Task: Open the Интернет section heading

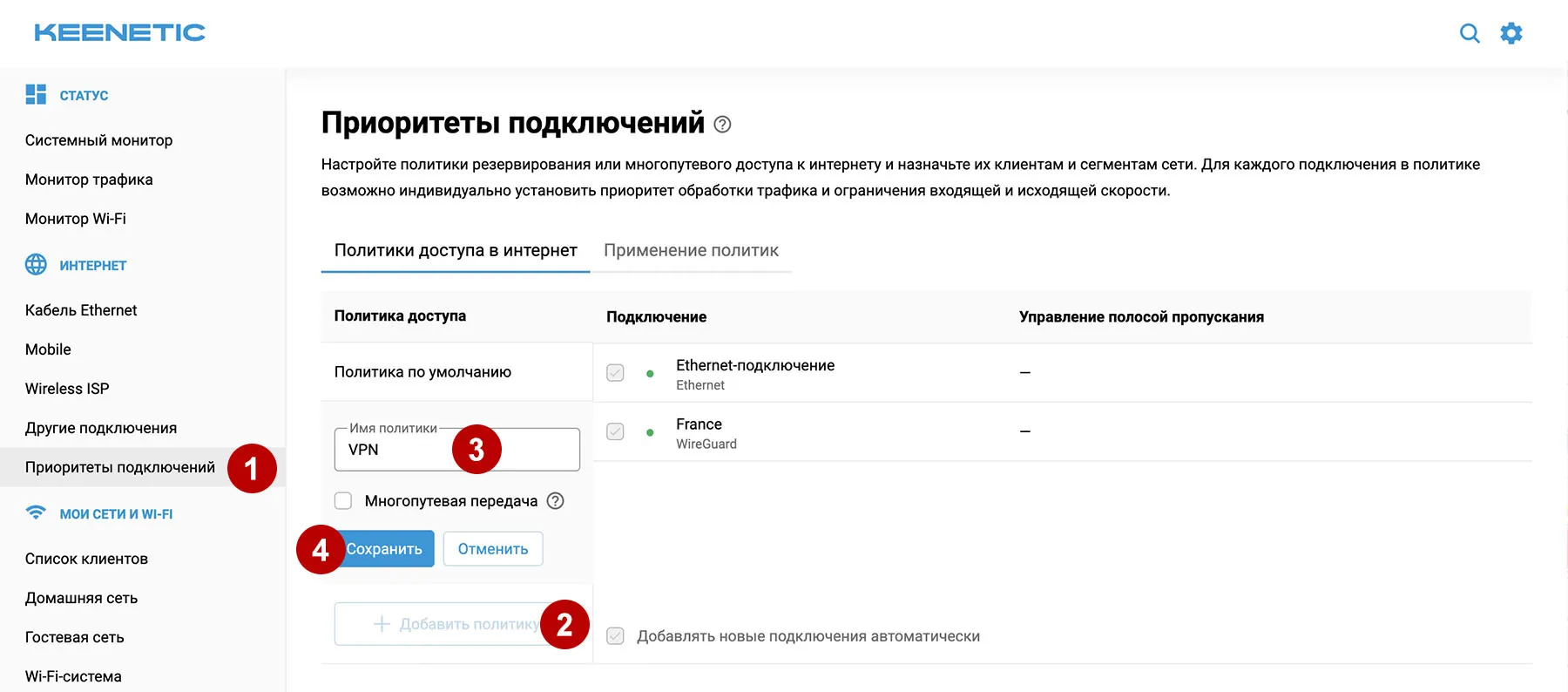Action: pos(93,266)
